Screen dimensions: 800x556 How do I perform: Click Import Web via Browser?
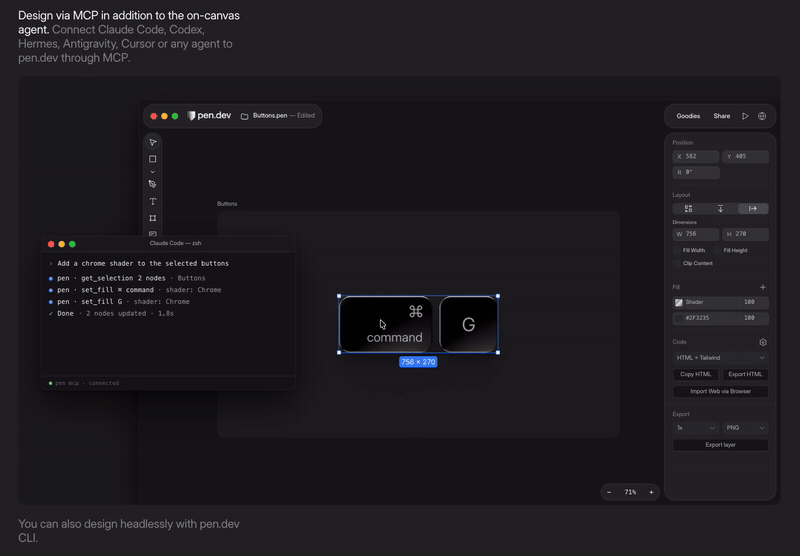coord(720,392)
